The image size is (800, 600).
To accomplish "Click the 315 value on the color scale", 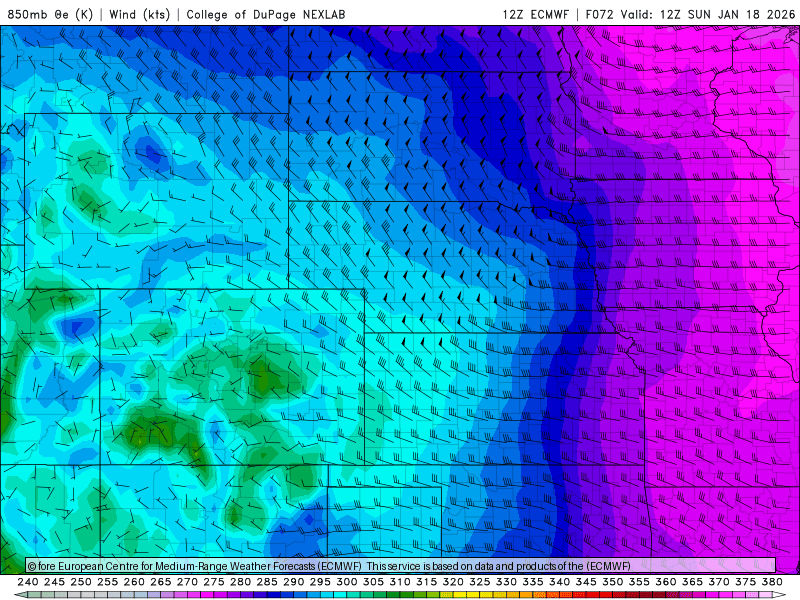I will click(x=426, y=582).
